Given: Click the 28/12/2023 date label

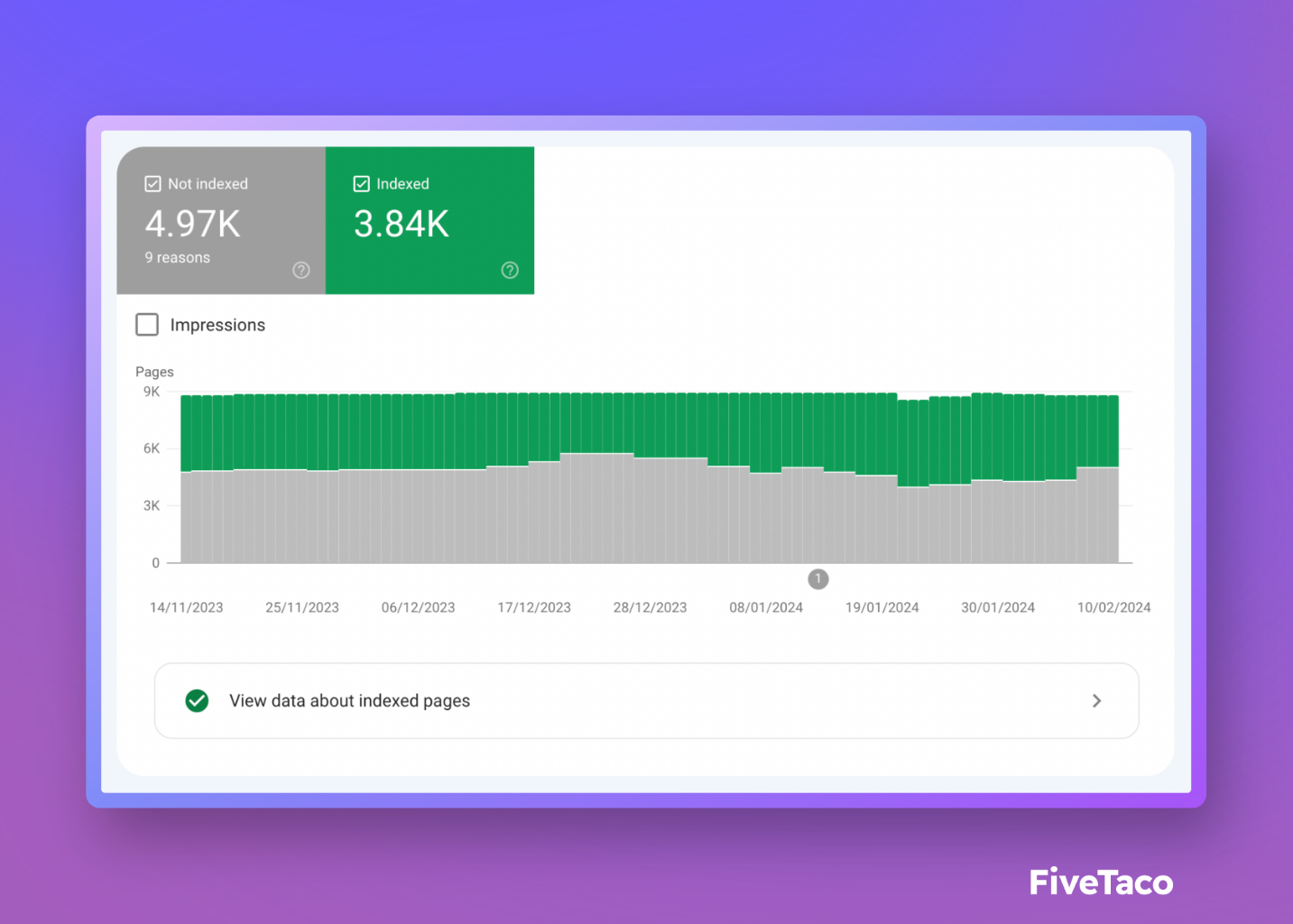Looking at the screenshot, I should [x=651, y=607].
